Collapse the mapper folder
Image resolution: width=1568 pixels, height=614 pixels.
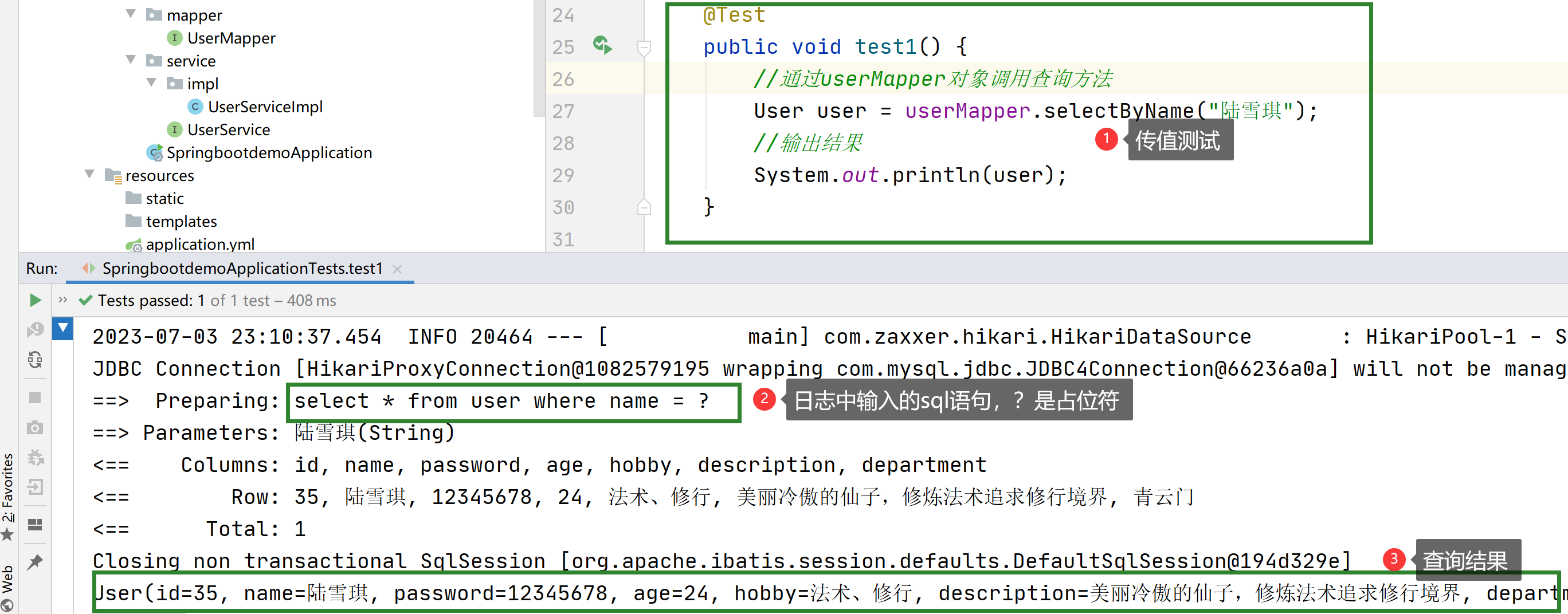[131, 13]
